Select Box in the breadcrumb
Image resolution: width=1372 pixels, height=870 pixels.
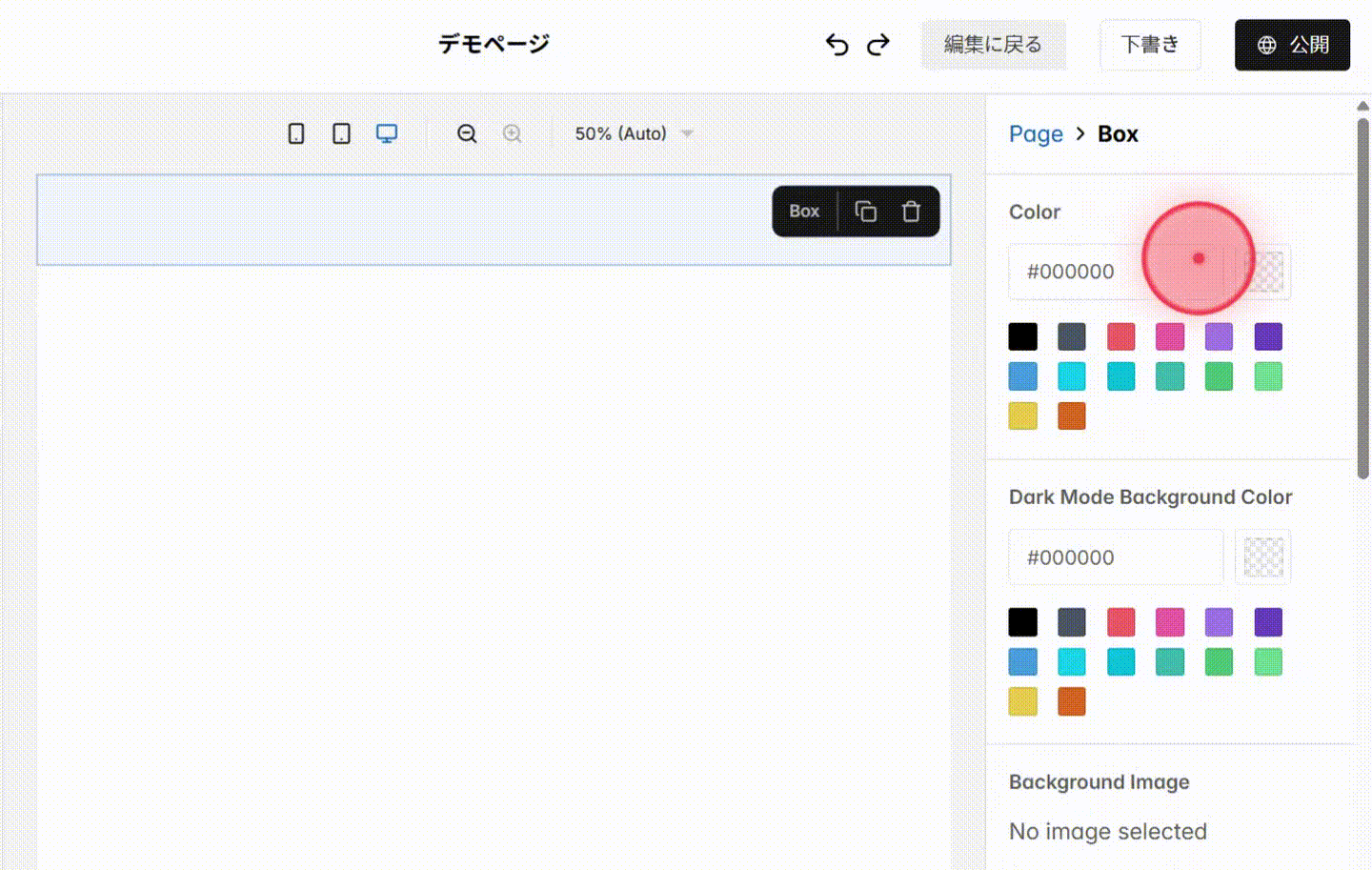(x=1117, y=133)
